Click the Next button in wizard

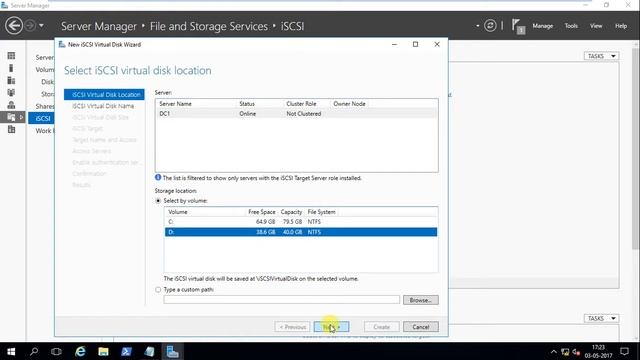tap(331, 327)
